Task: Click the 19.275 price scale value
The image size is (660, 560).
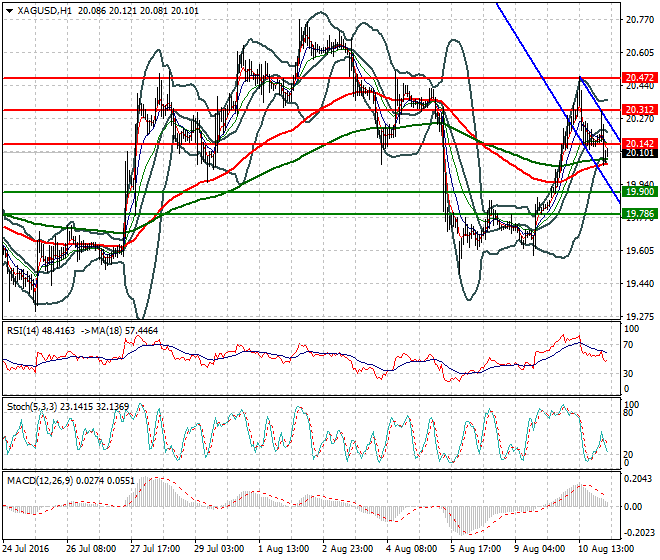Action: [x=640, y=317]
